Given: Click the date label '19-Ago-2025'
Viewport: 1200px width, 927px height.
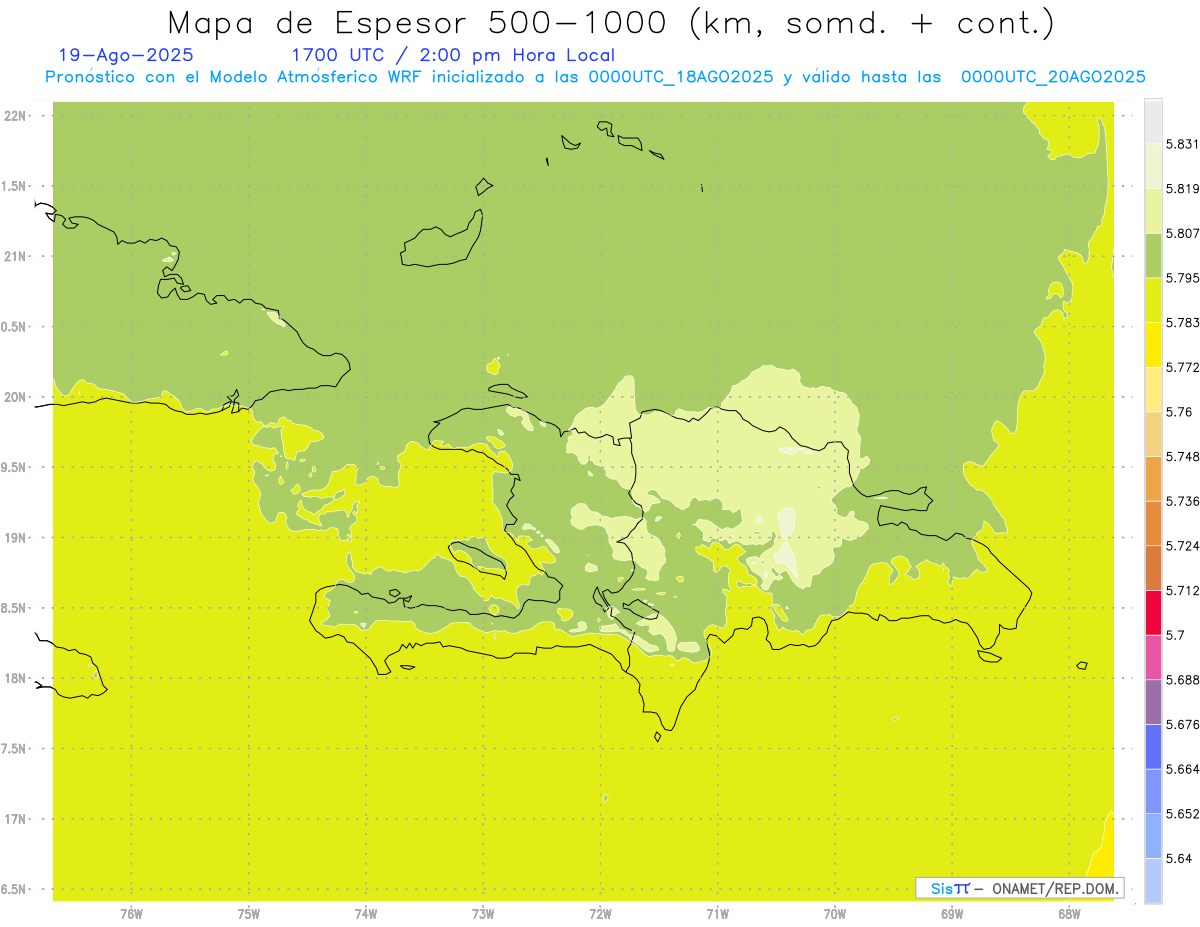Looking at the screenshot, I should click(126, 56).
